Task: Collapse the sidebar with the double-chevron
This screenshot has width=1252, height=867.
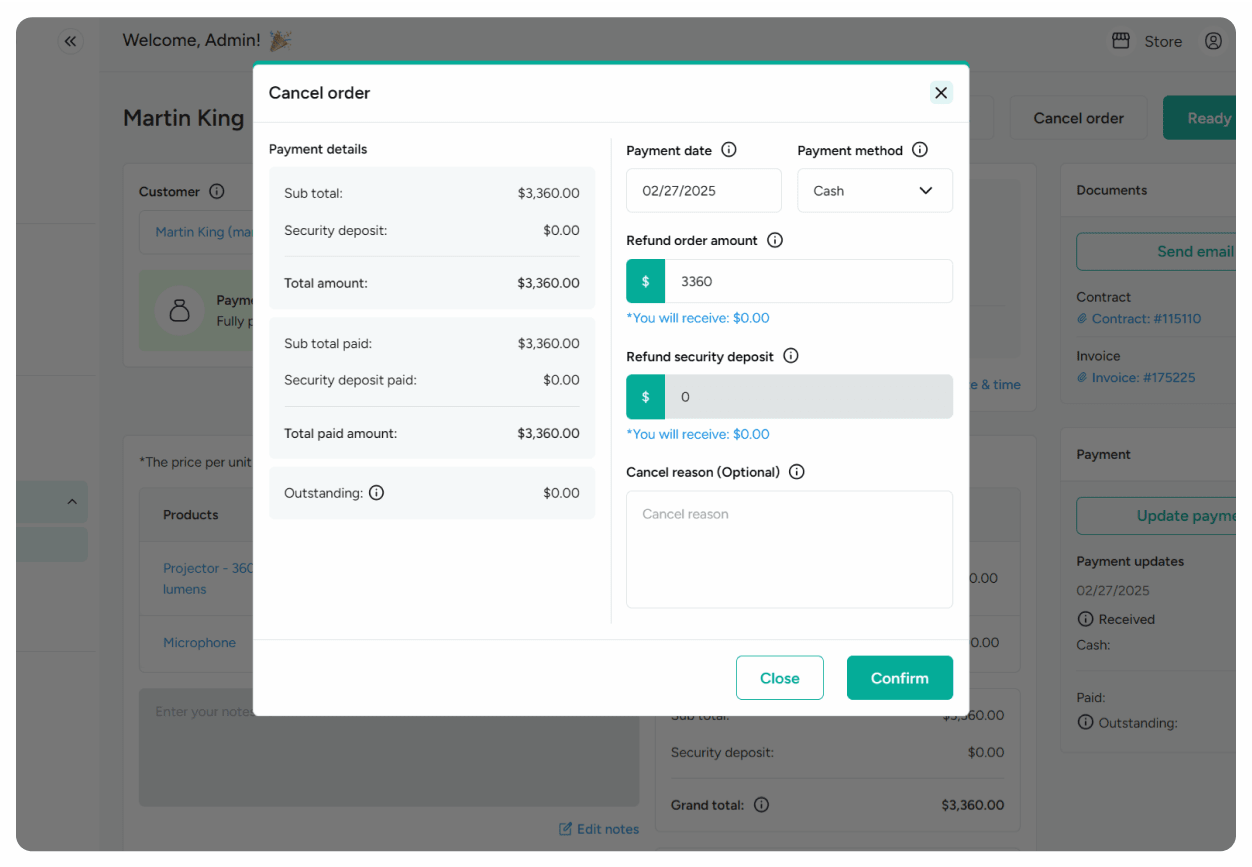Action: click(70, 41)
